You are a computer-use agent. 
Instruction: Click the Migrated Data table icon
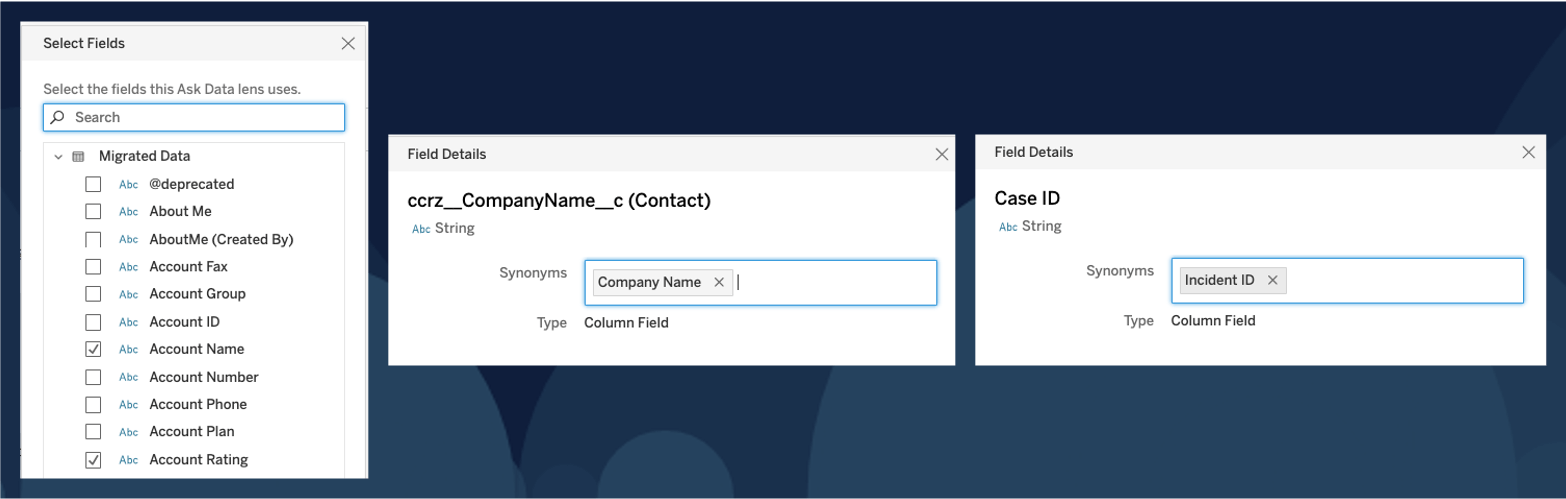pos(78,157)
